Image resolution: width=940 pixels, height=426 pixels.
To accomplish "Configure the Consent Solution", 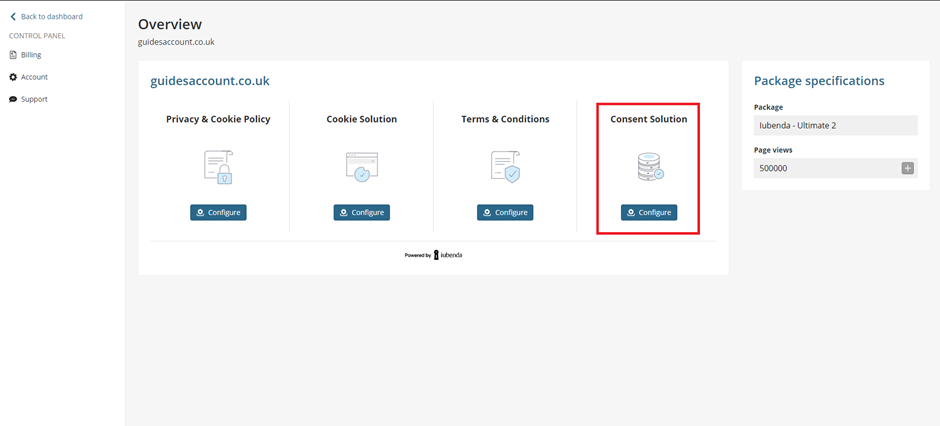I will tap(649, 213).
